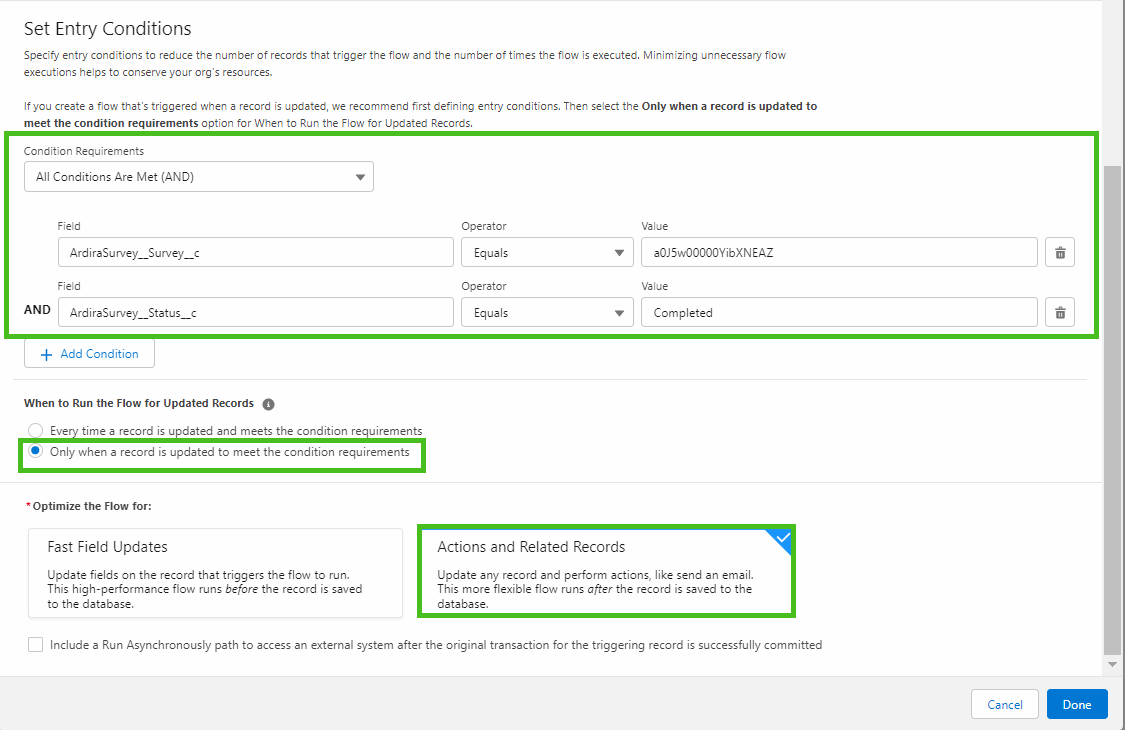Click the vertical scrollbar on the right
This screenshot has height=730, width=1125.
1111,400
